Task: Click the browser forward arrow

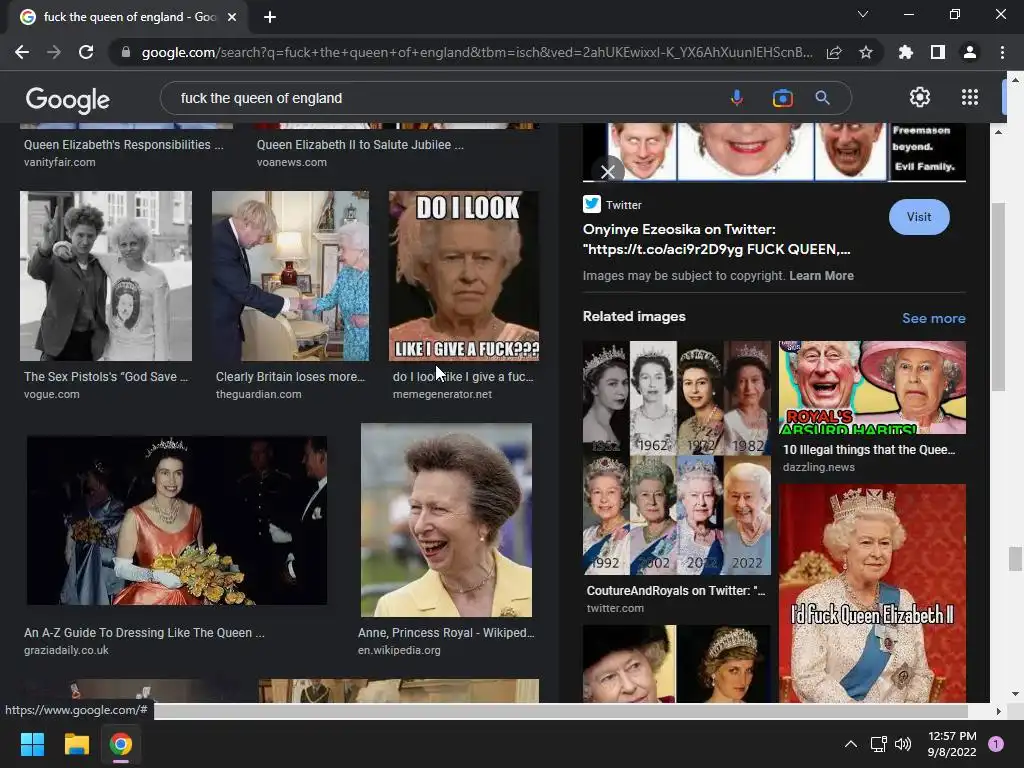Action: point(54,52)
